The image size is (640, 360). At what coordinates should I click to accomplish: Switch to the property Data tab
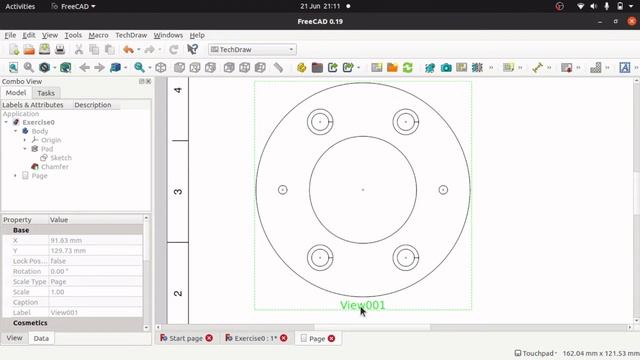(41, 338)
